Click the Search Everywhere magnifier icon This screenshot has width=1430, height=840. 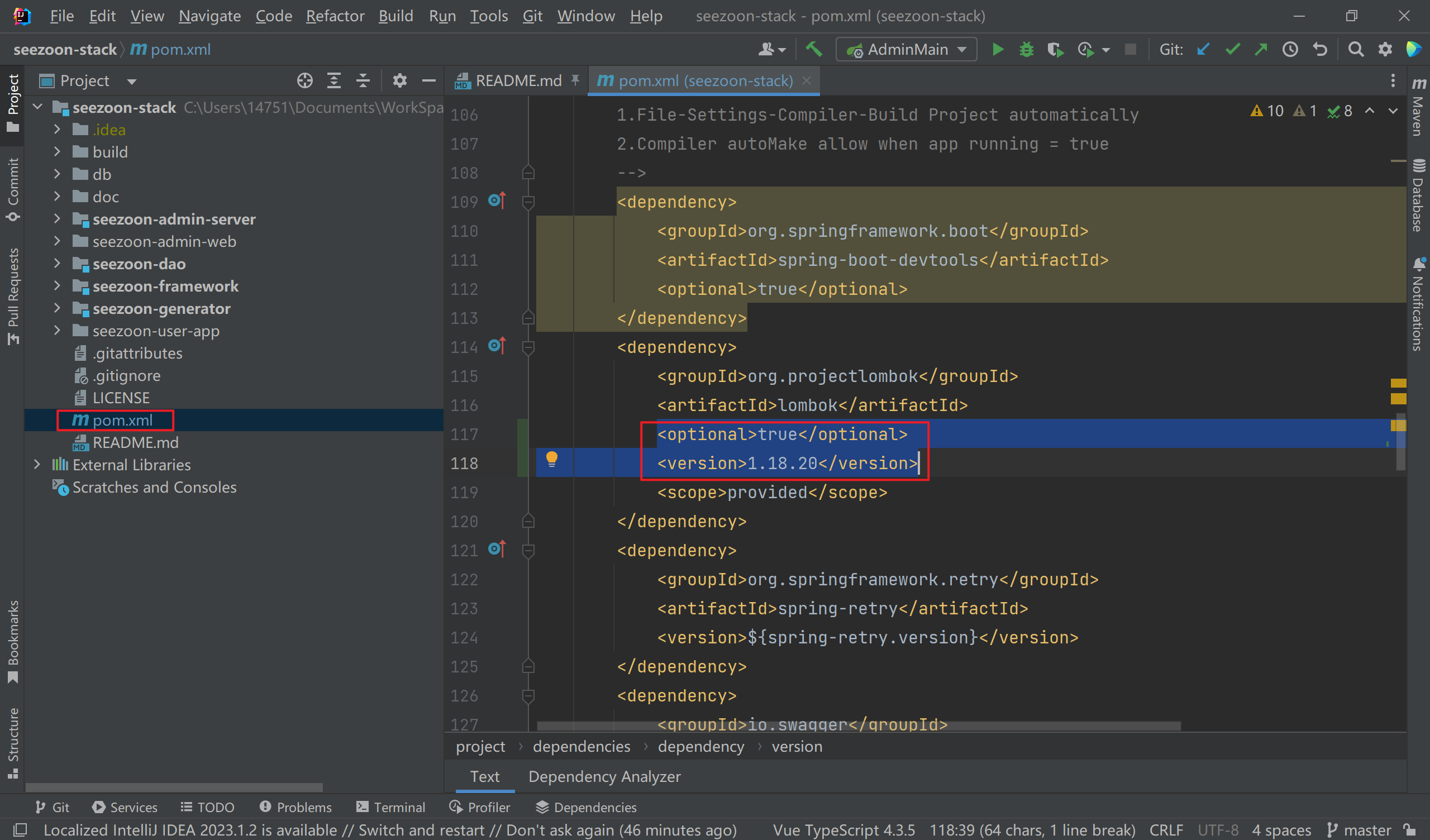coord(1356,50)
